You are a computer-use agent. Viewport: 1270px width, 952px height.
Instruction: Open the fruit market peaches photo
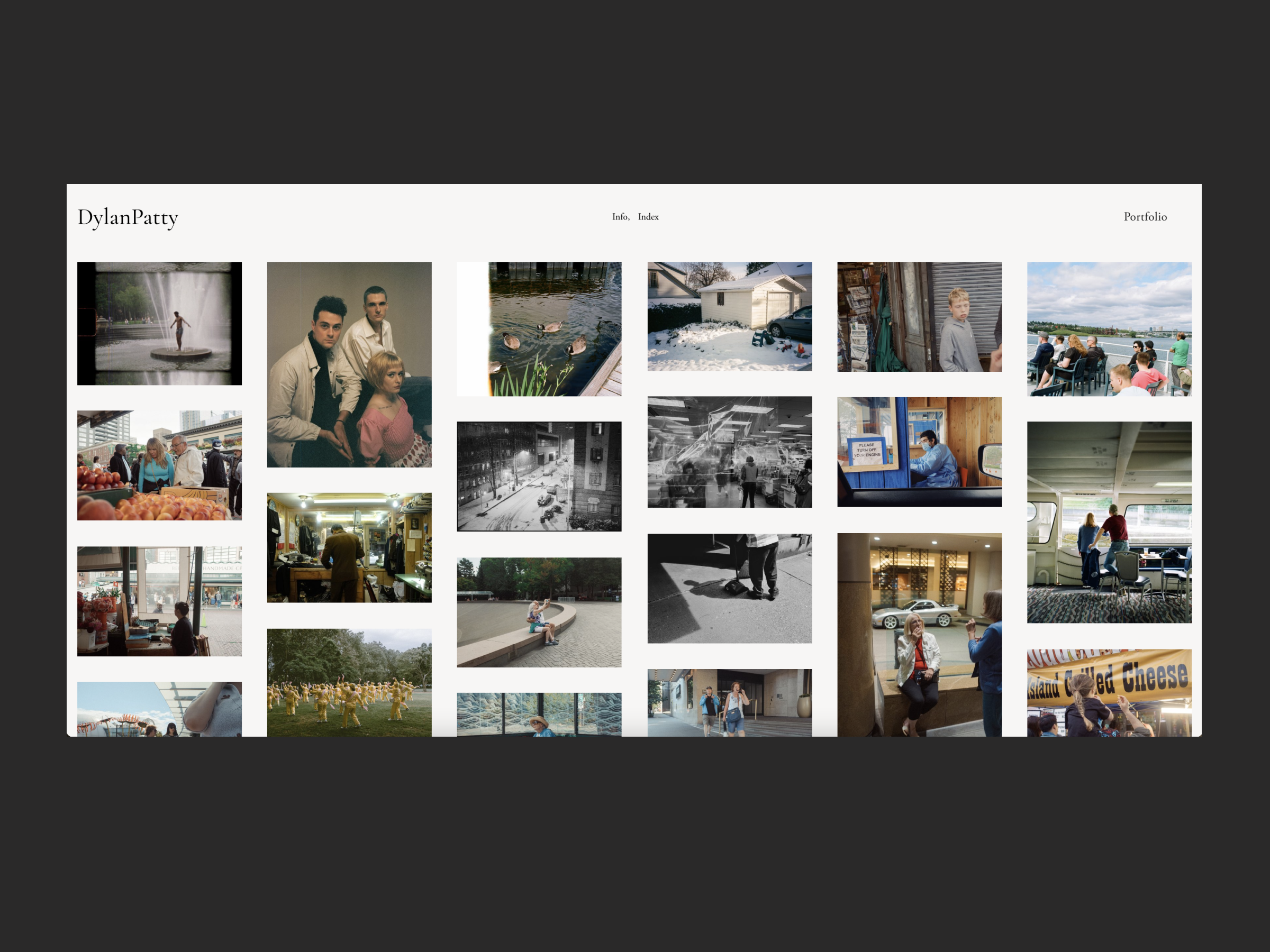point(159,465)
